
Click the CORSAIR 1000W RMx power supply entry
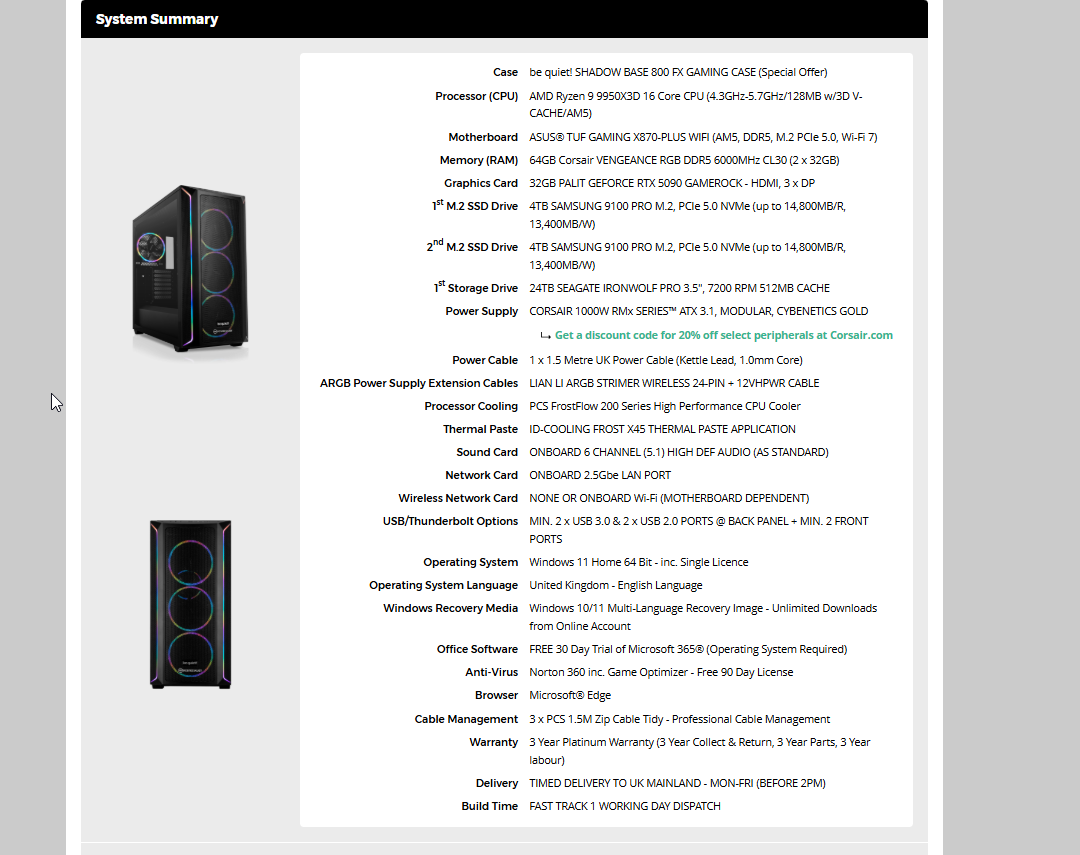pos(698,311)
